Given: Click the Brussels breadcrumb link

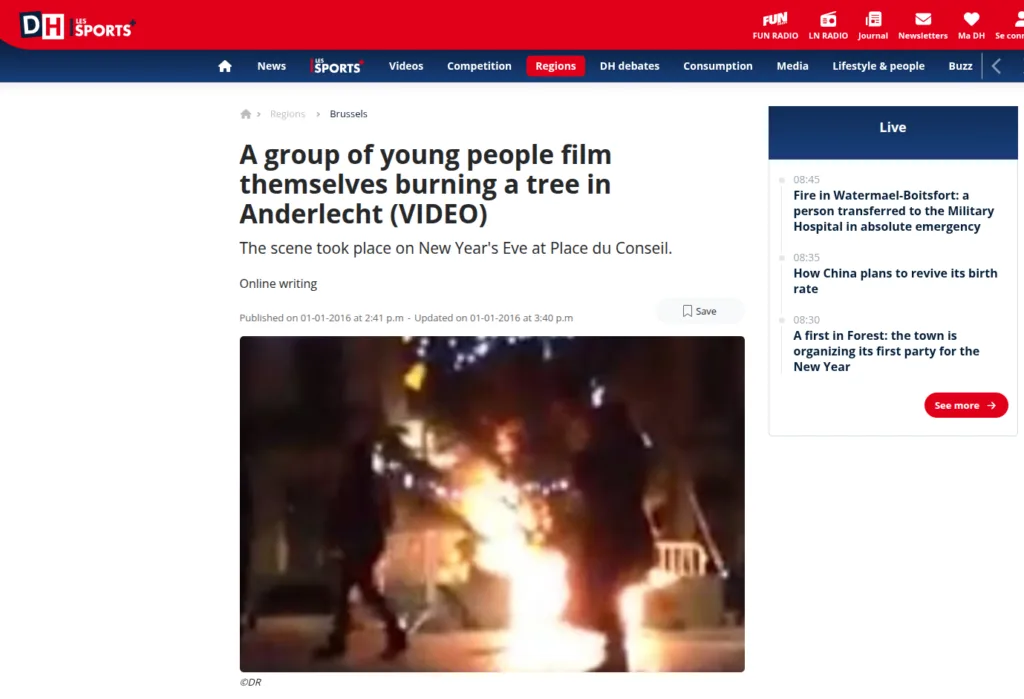Looking at the screenshot, I should tap(348, 114).
